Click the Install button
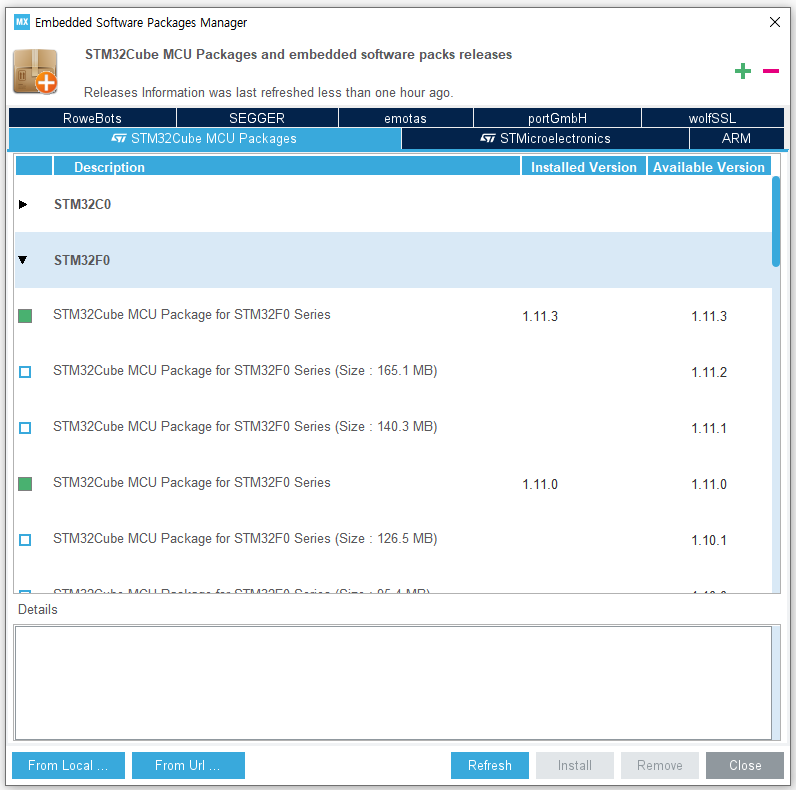Screen dimensions: 796x790 click(575, 765)
